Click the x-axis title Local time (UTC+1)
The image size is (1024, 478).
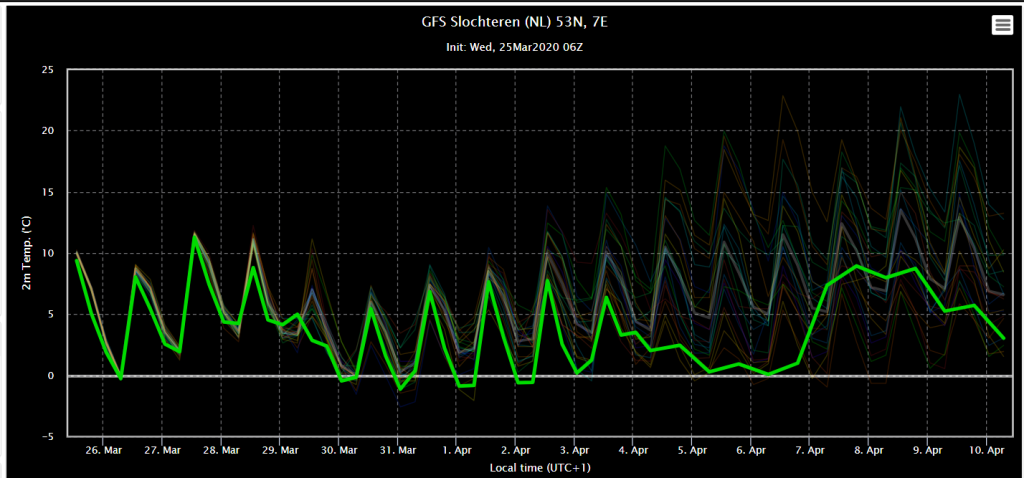pyautogui.click(x=540, y=468)
